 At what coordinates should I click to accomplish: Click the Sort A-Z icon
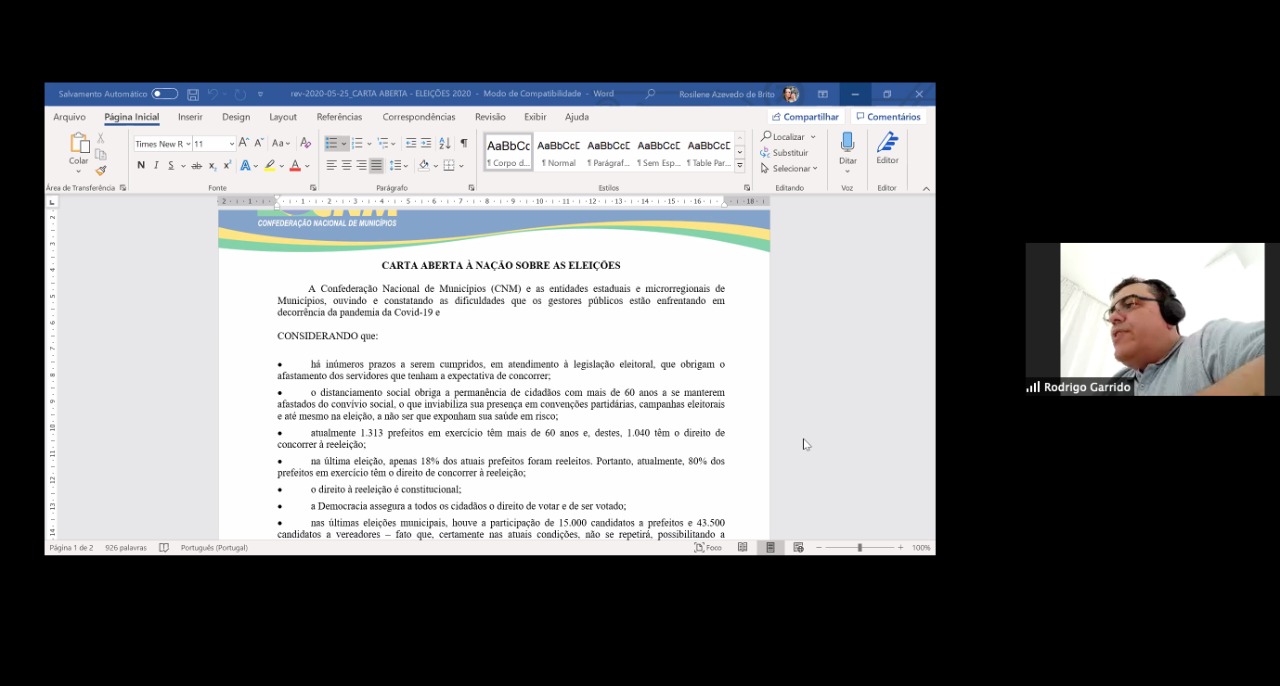pos(444,144)
